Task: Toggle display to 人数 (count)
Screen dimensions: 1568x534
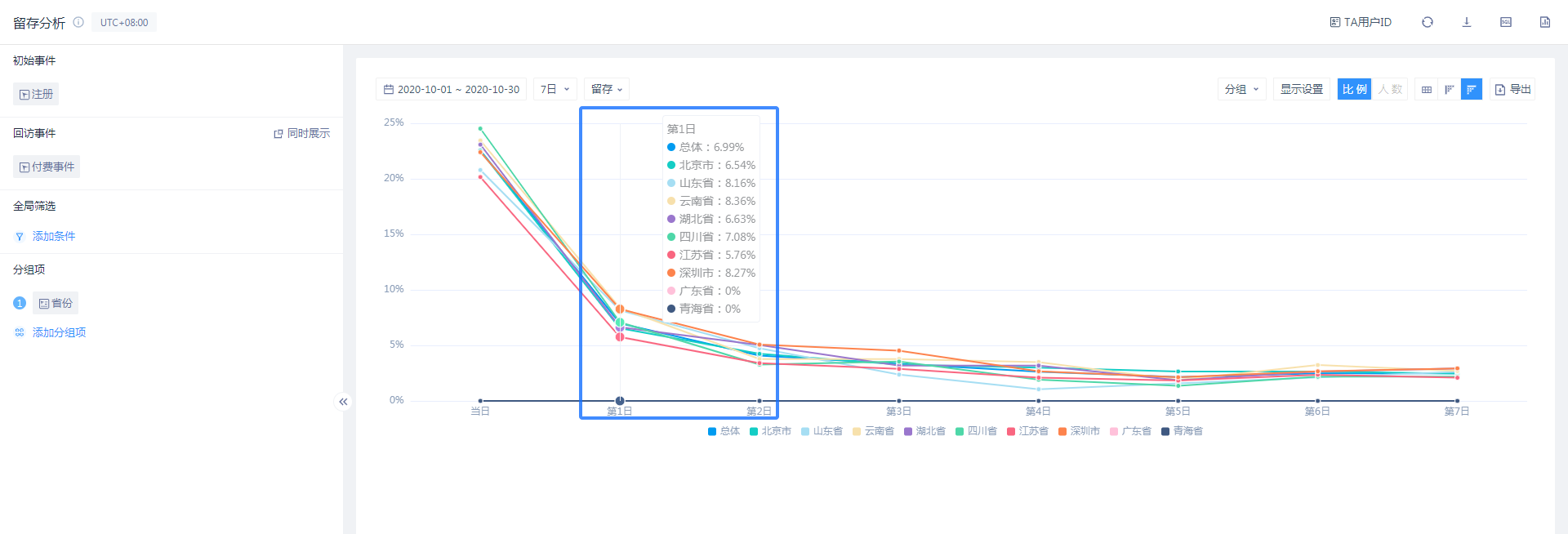Action: coord(1389,89)
